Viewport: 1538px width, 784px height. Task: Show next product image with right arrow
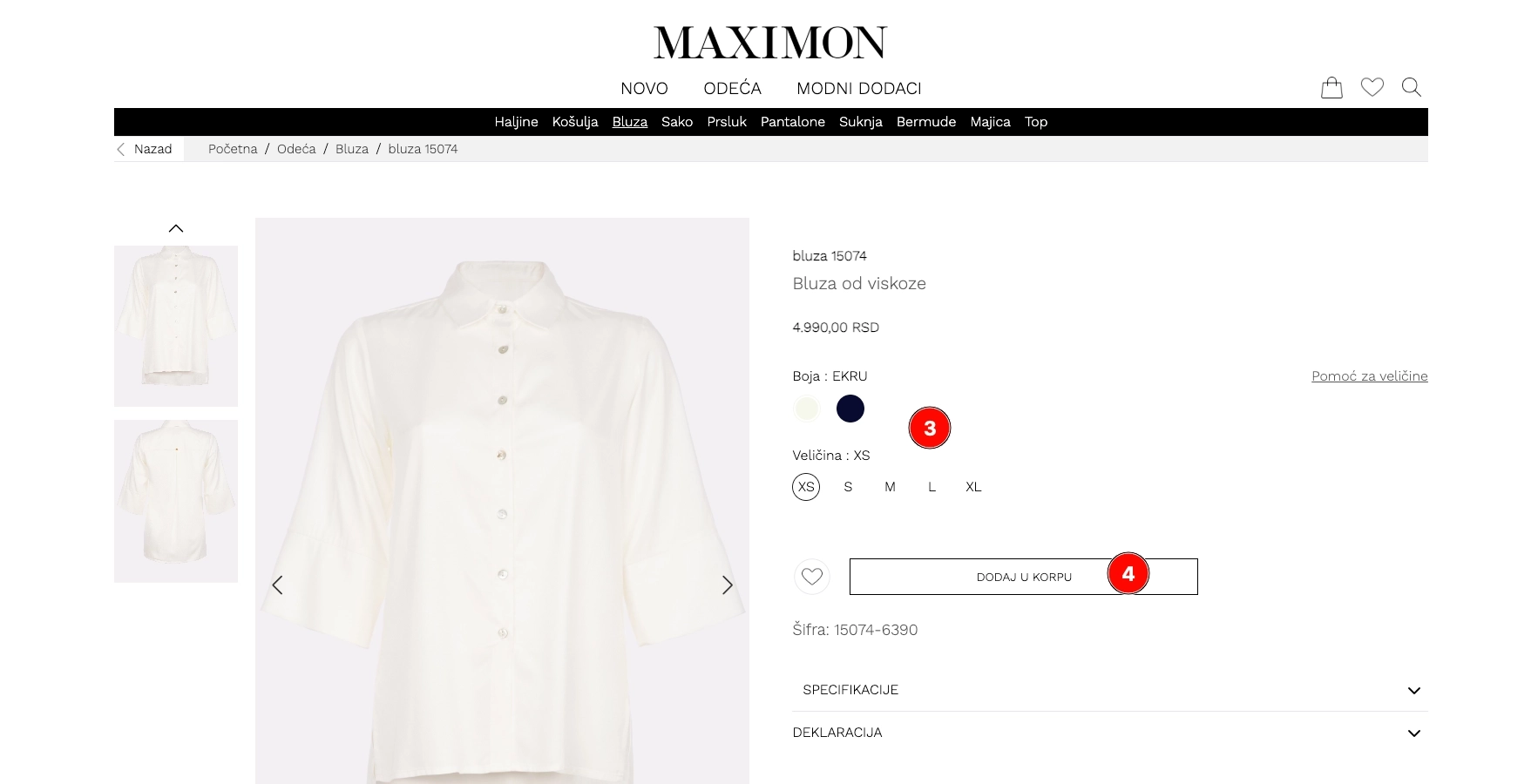[727, 585]
